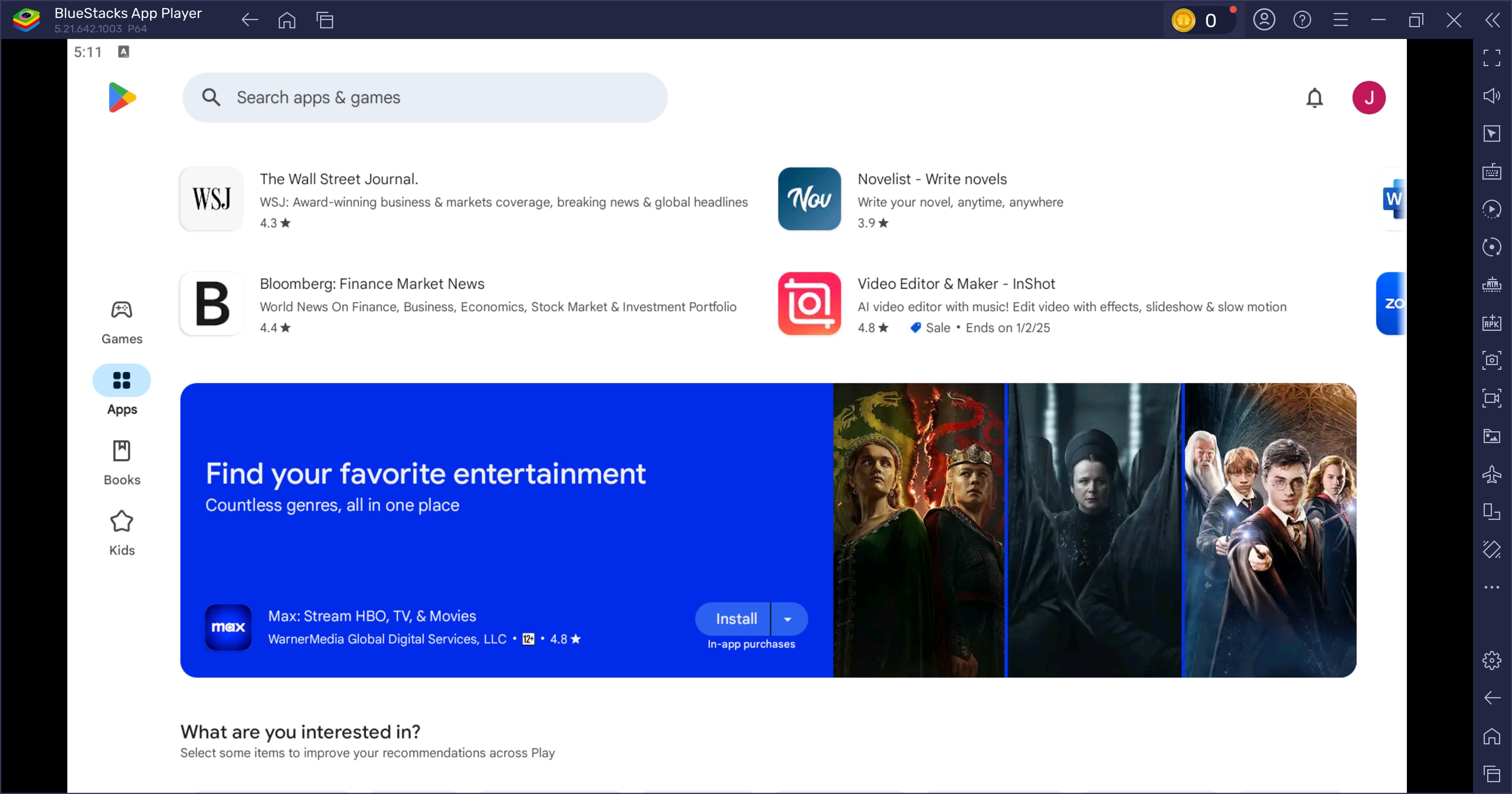Click the sync operations icon in sidebar
Viewport: 1512px width, 794px height.
click(x=1492, y=247)
